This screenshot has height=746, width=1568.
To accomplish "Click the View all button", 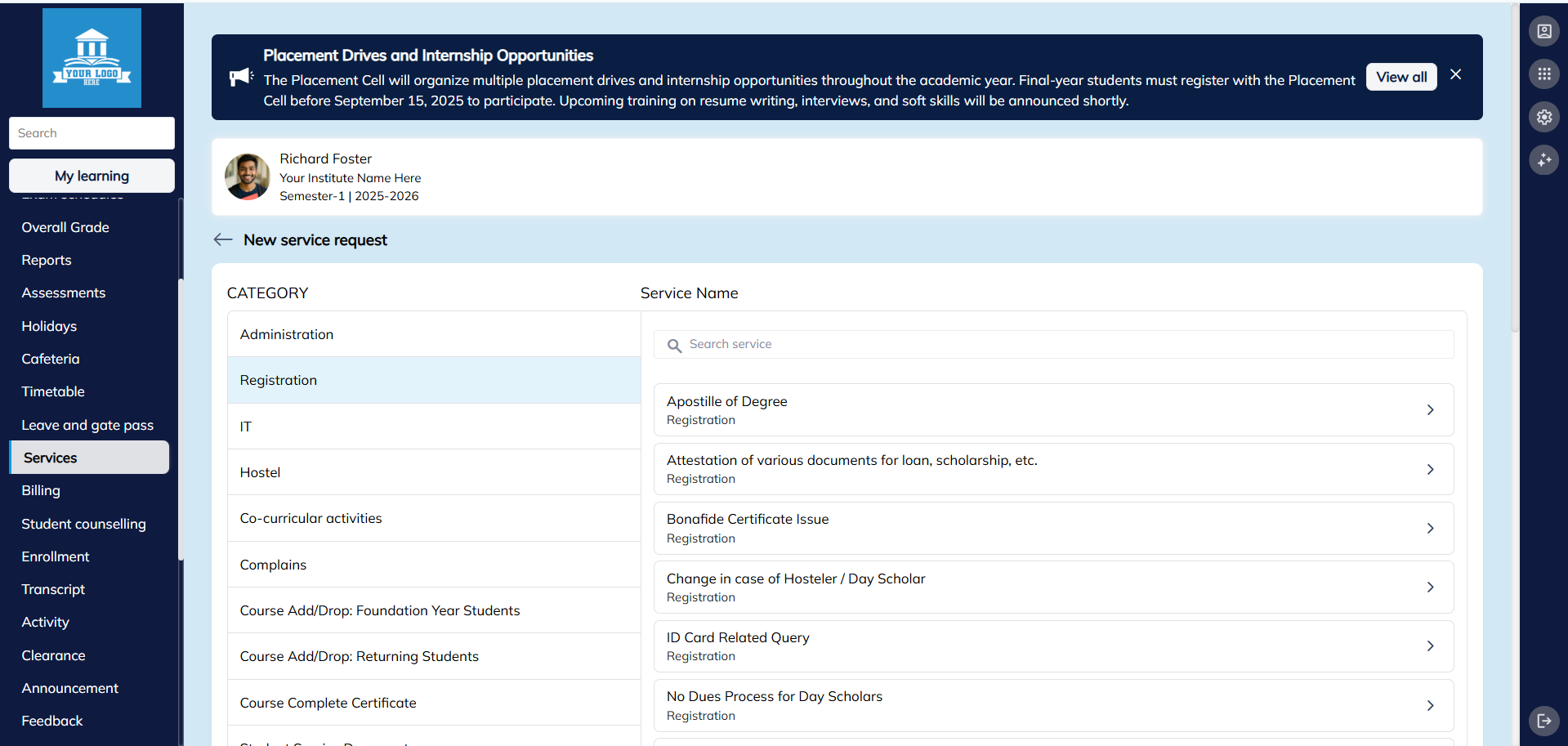I will [x=1400, y=76].
